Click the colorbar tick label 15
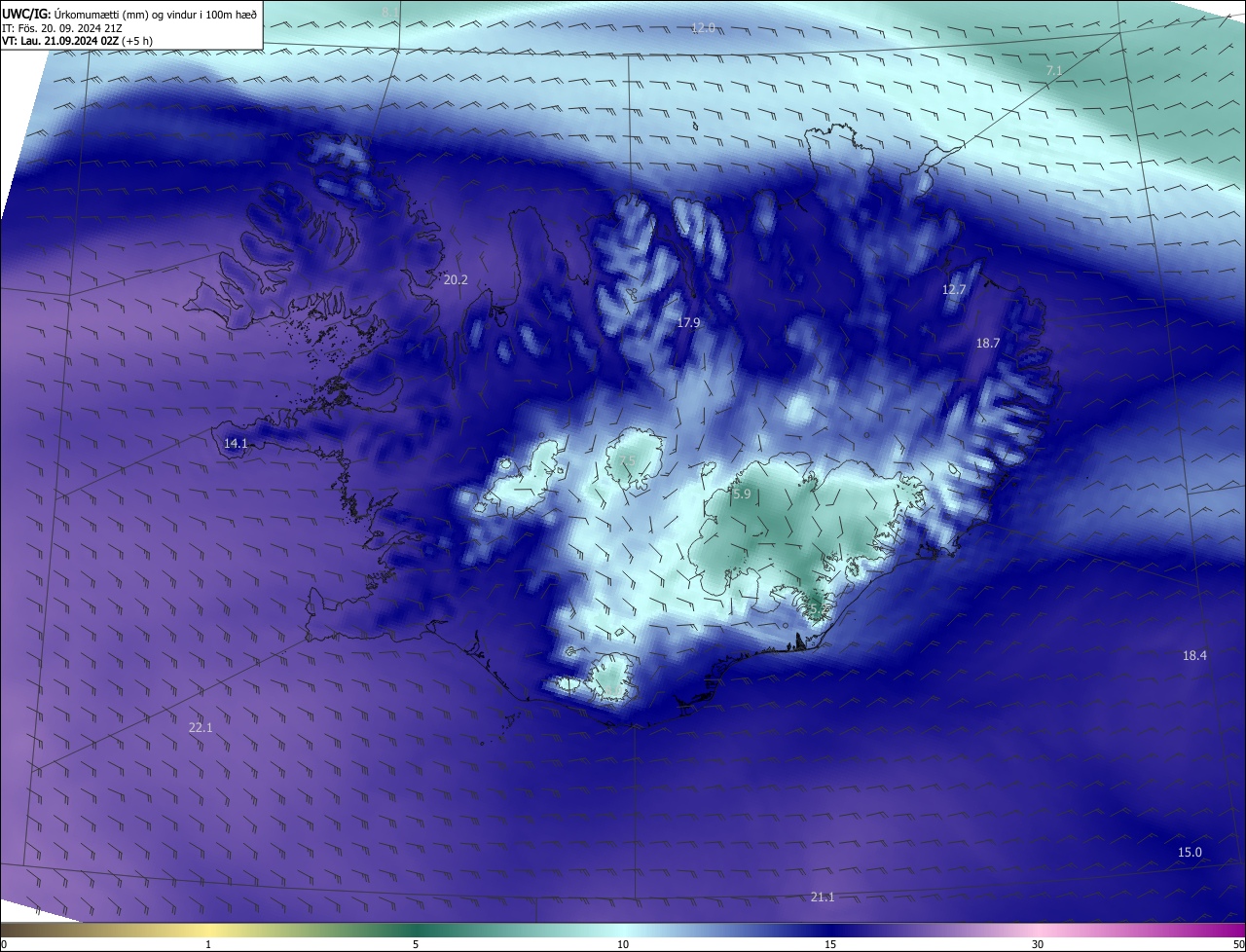The image size is (1246, 952). click(x=830, y=944)
